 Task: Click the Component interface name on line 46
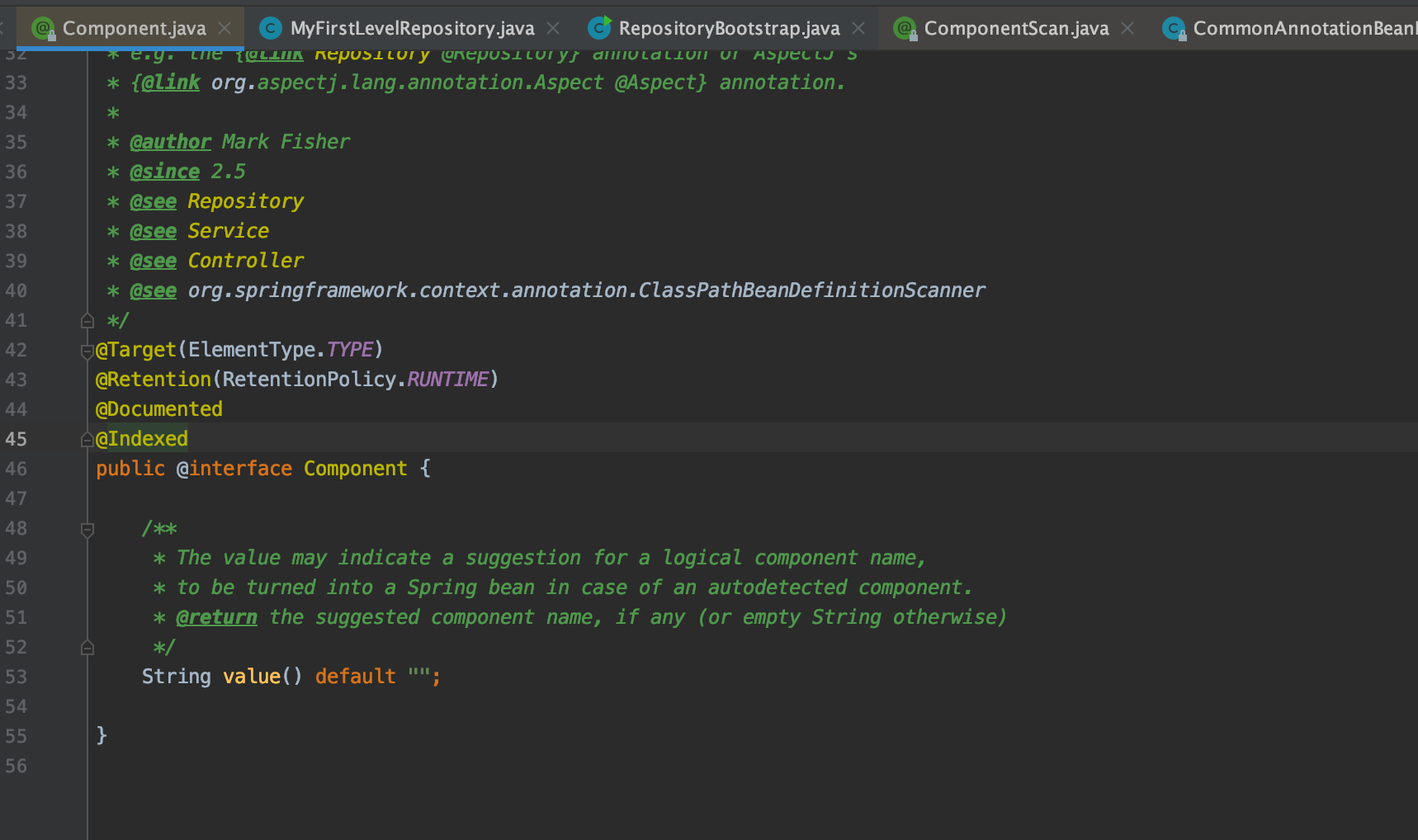point(355,469)
